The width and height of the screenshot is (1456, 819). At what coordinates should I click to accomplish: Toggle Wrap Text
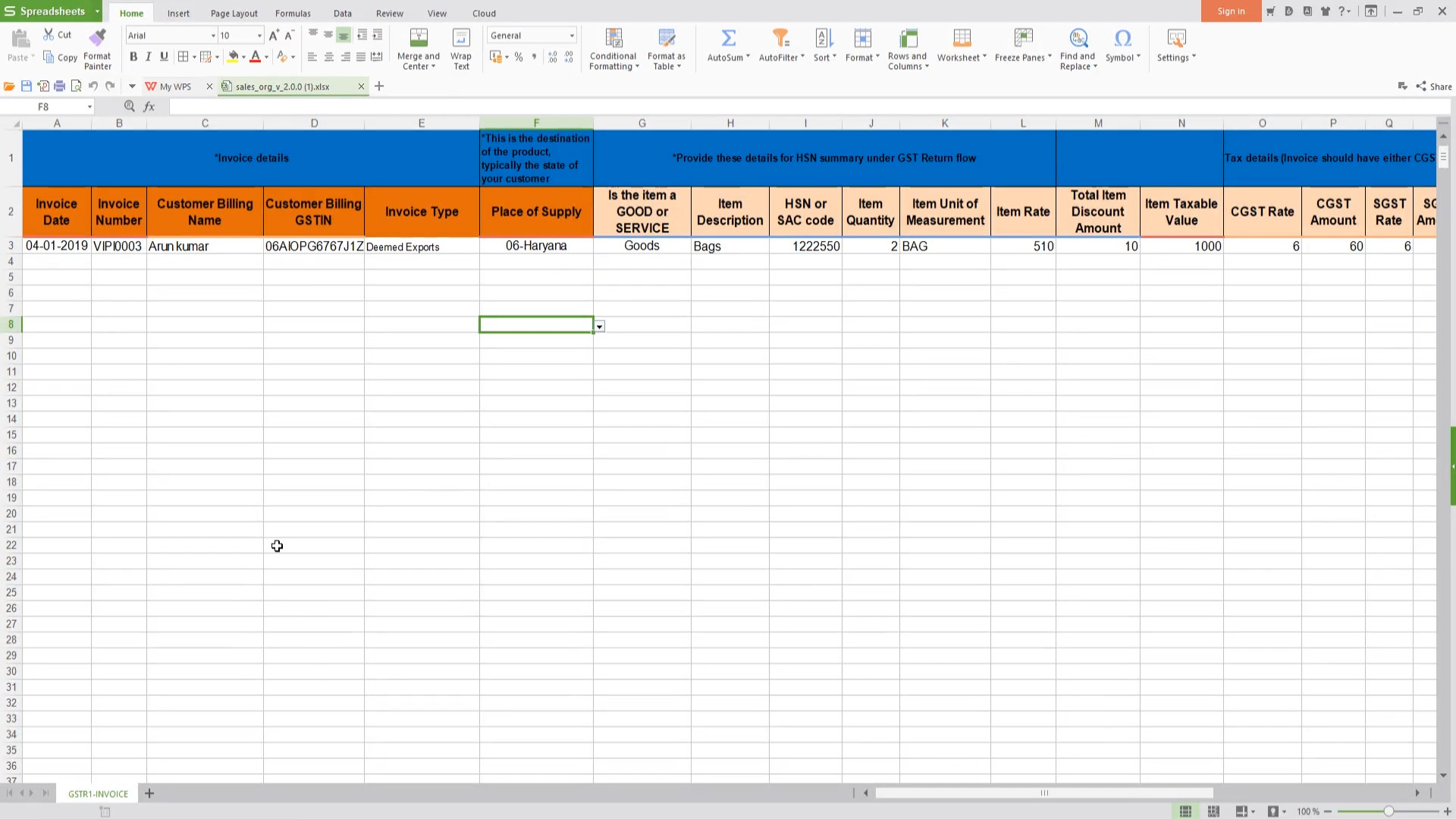point(461,49)
